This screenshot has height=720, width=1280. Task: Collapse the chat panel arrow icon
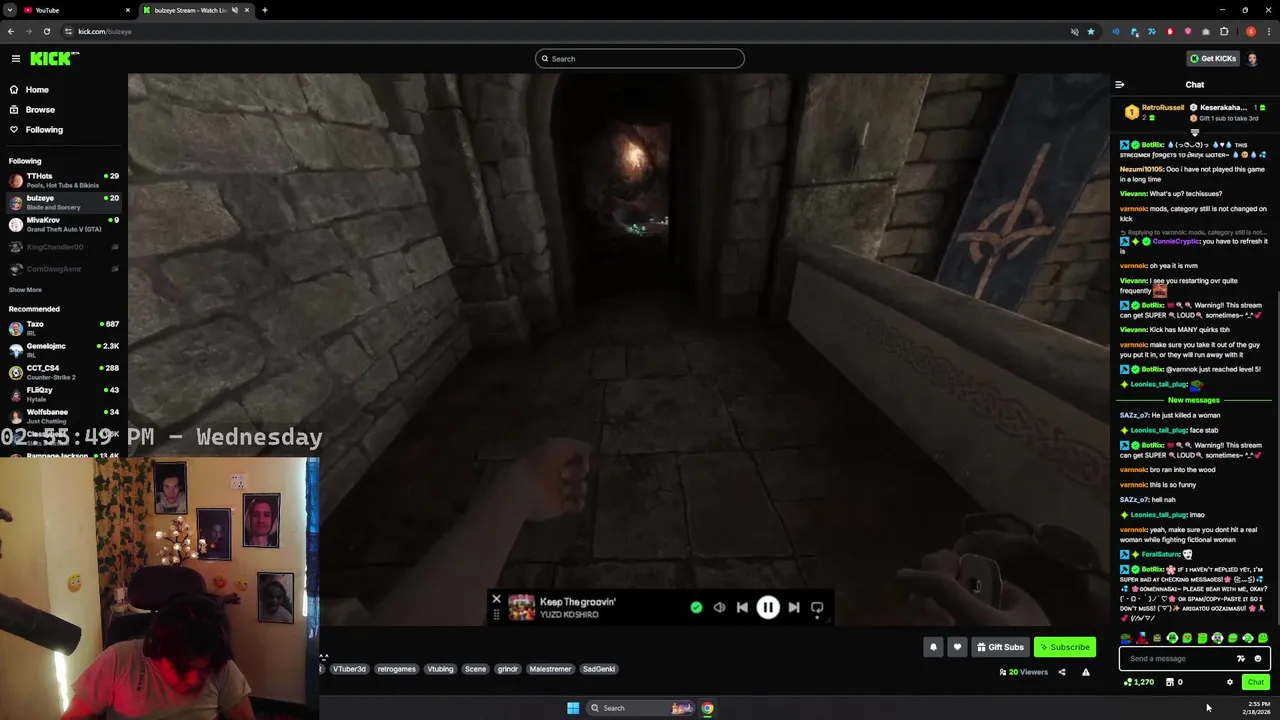pyautogui.click(x=1120, y=85)
